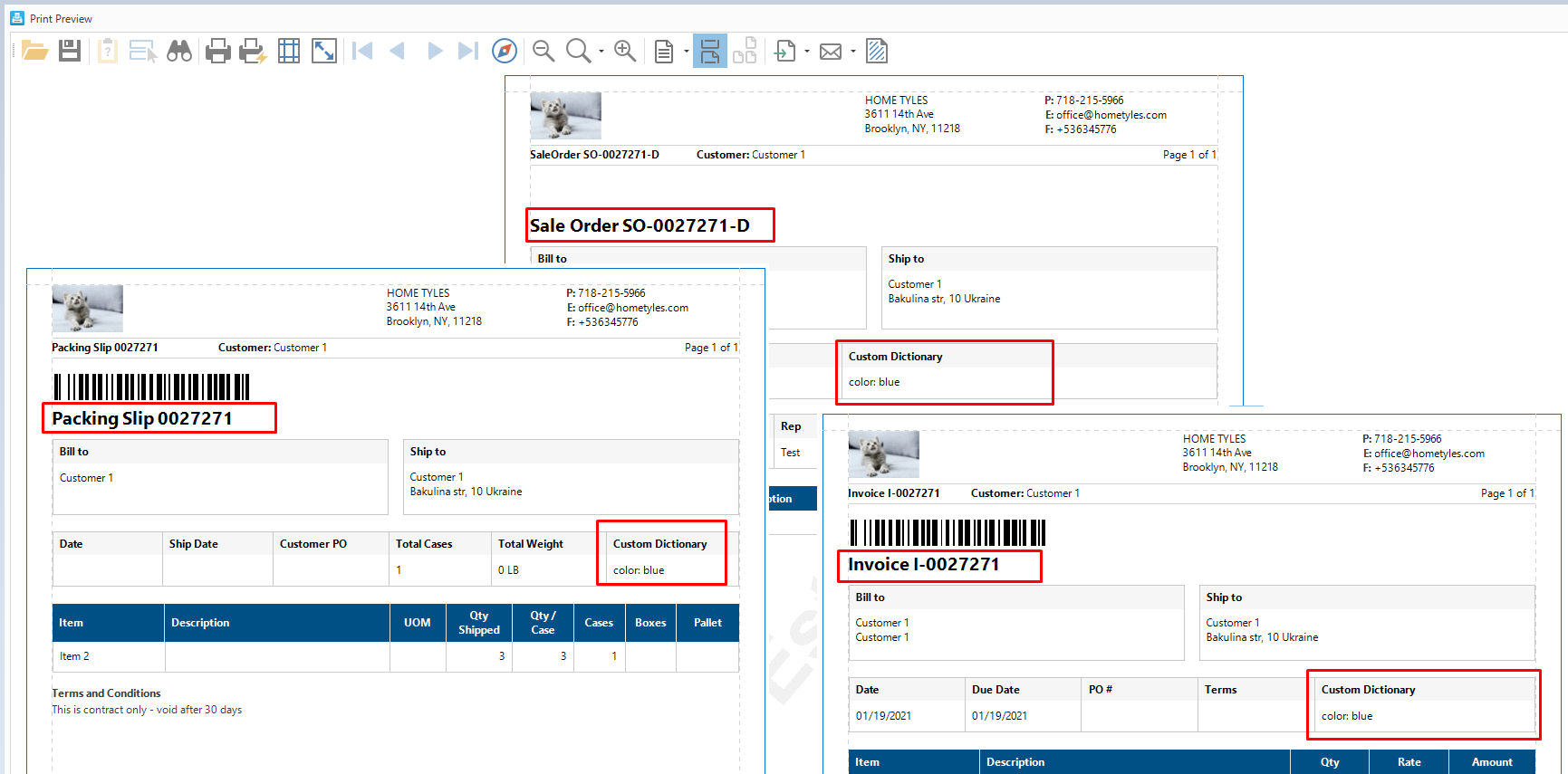Open the Zoom magnifier dropdown arrow
The image size is (1568, 774).
pos(601,52)
